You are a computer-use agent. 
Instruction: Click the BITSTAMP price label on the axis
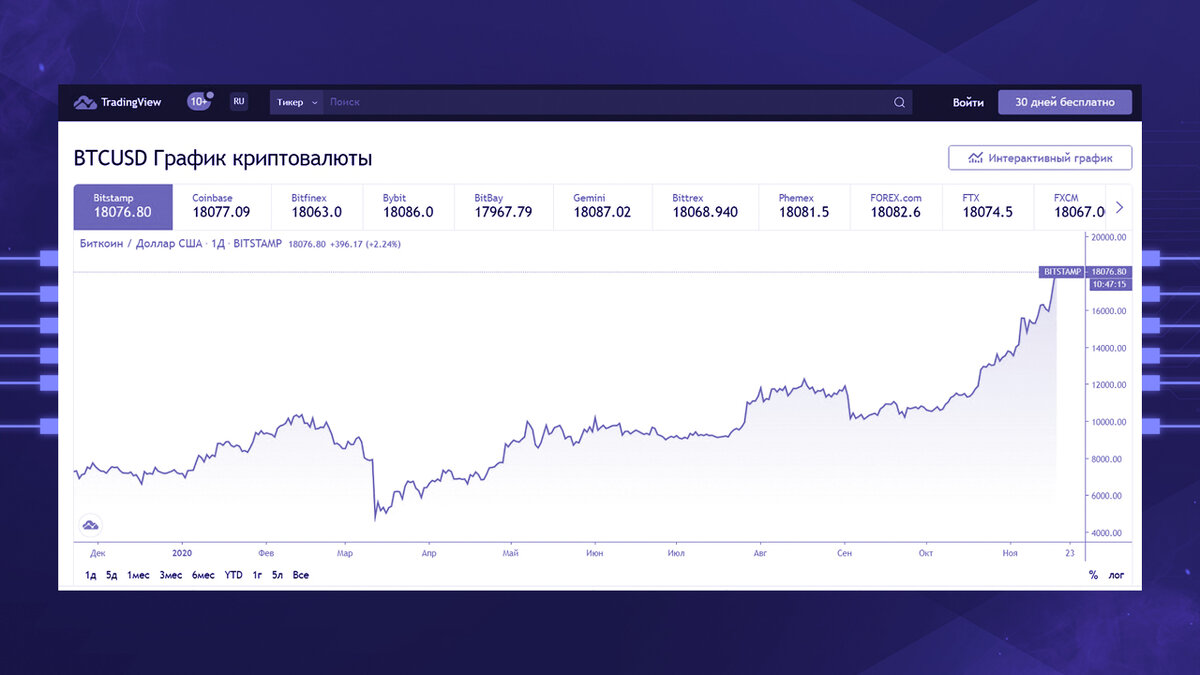coord(1063,271)
